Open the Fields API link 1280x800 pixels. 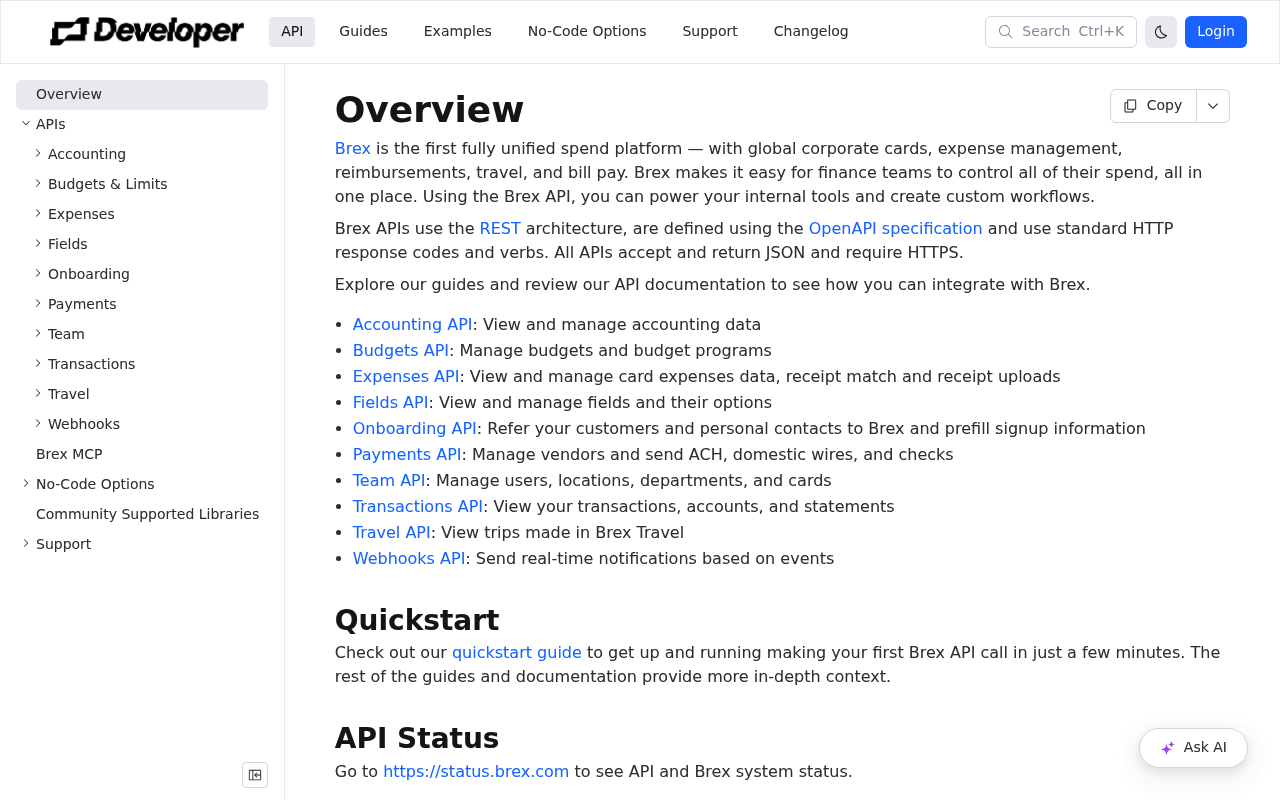click(391, 402)
